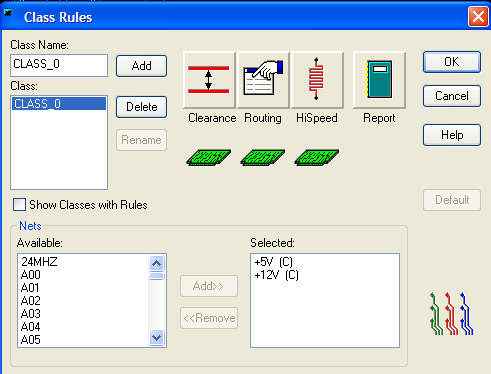This screenshot has width=491, height=374.
Task: Click the Available list scroll-up arrow
Action: (156, 263)
